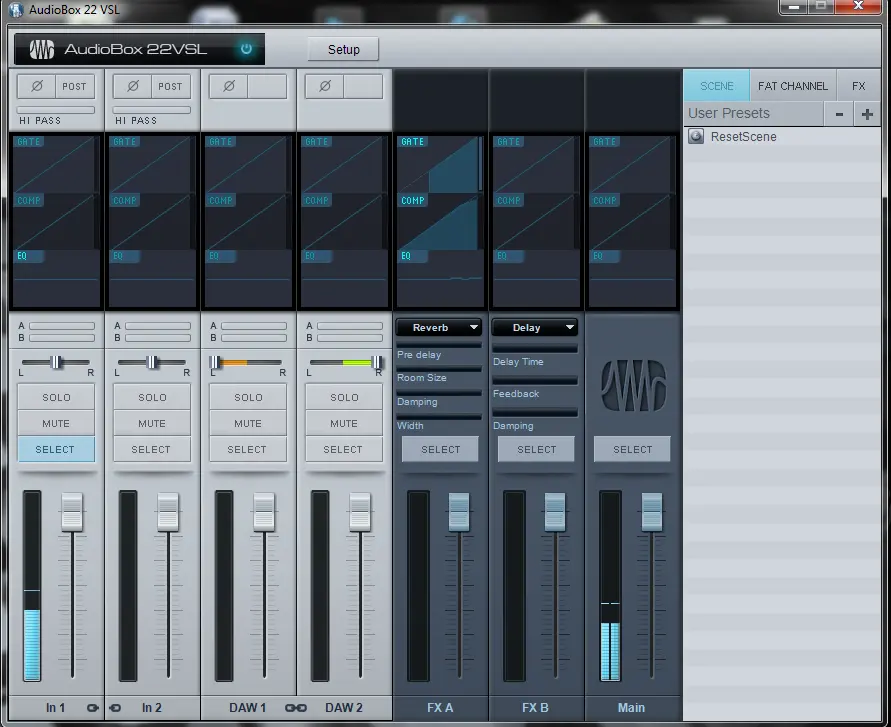
Task: Select the DAW 1 channel
Action: (x=248, y=450)
